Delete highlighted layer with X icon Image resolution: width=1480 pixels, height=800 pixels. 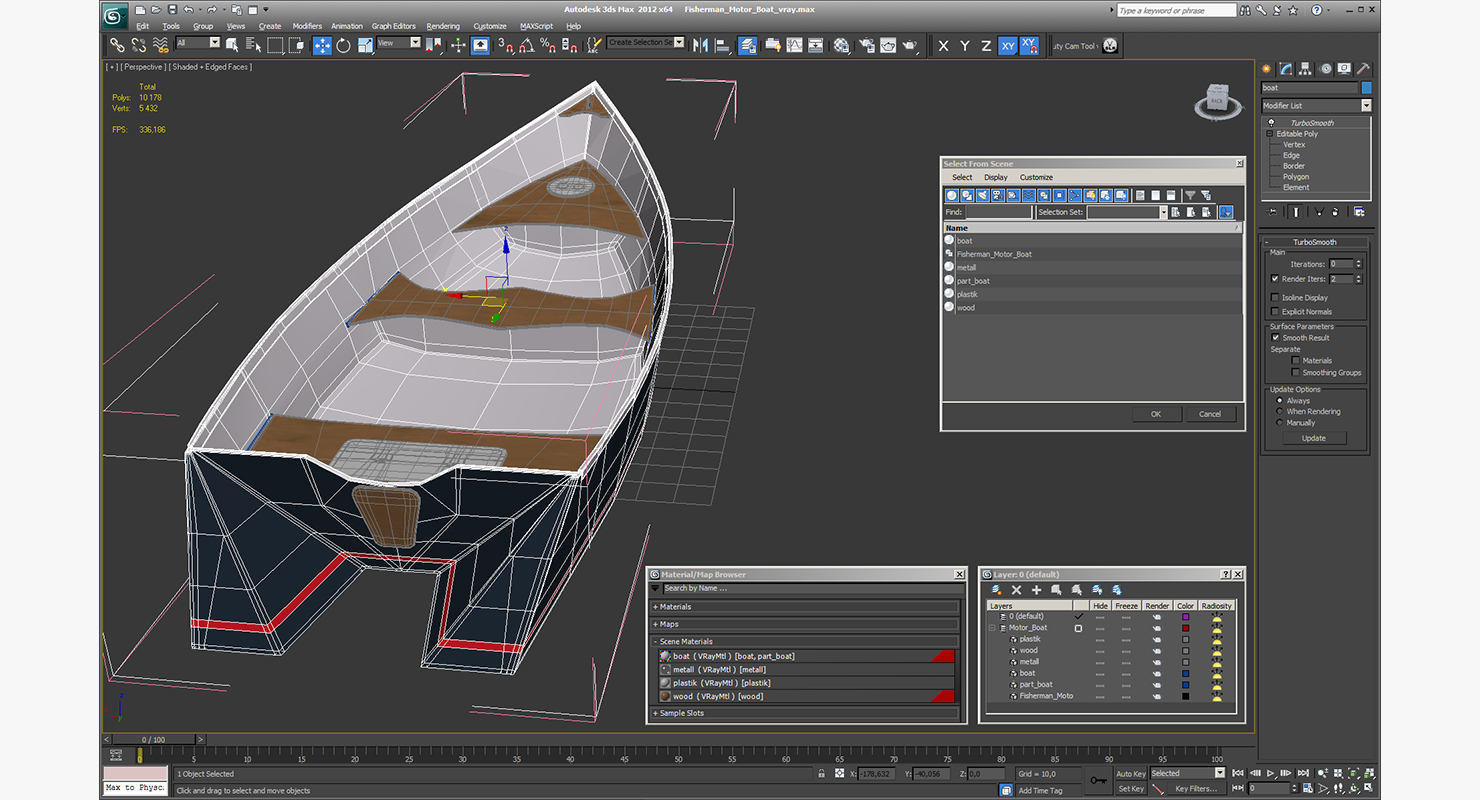click(1016, 590)
